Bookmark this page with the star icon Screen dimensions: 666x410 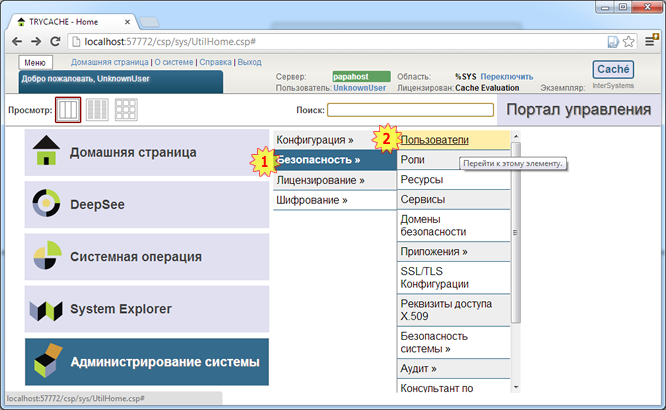[628, 42]
